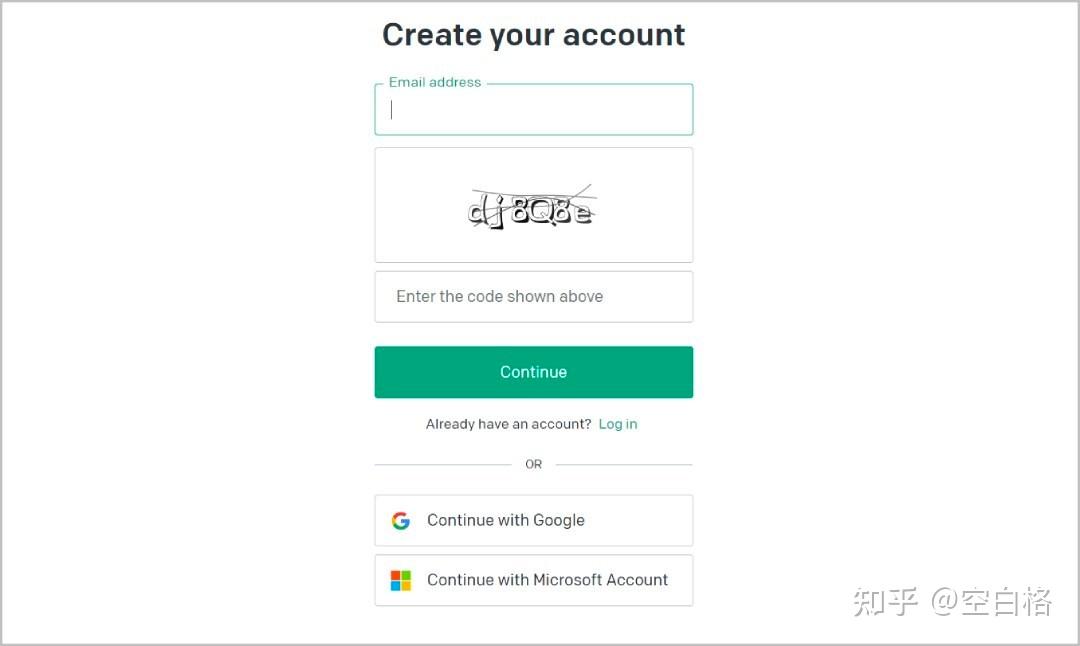Open the Log in link
Viewport: 1080px width, 646px height.
click(618, 424)
